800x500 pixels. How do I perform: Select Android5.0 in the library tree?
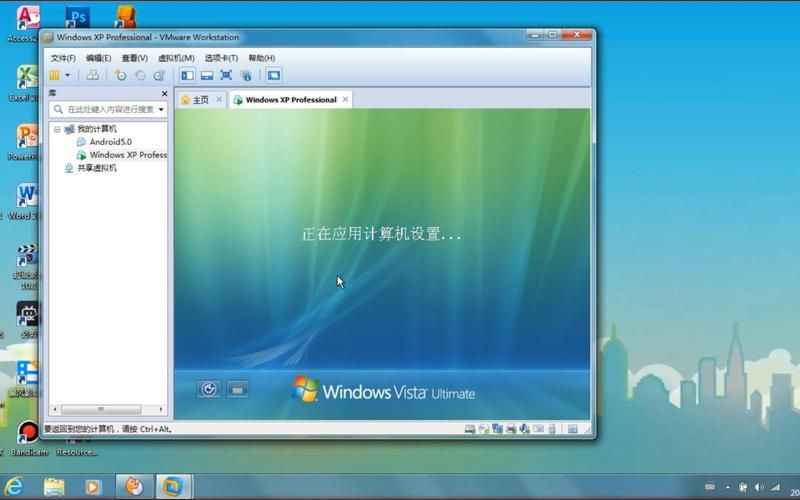[110, 142]
